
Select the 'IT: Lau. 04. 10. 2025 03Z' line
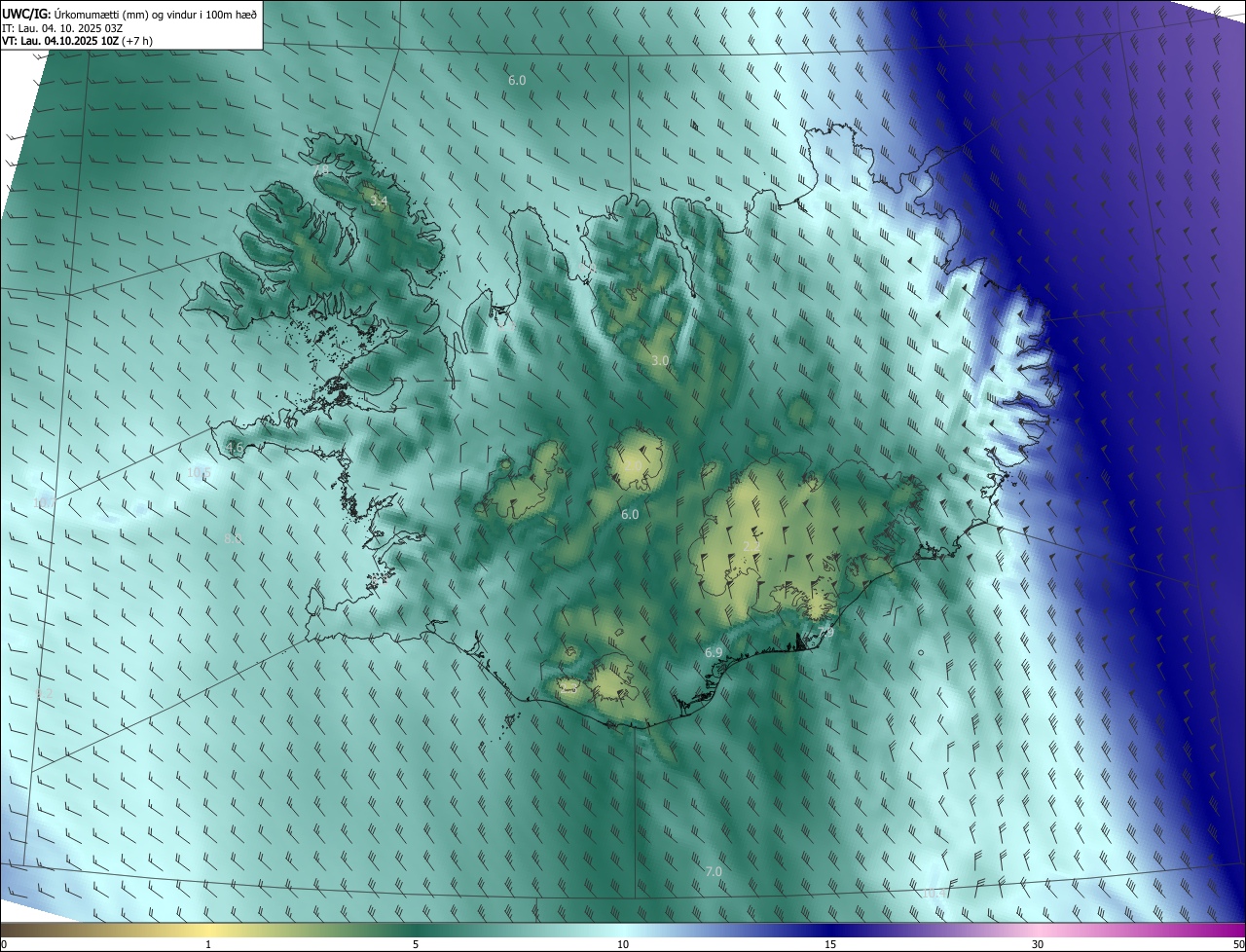click(61, 28)
